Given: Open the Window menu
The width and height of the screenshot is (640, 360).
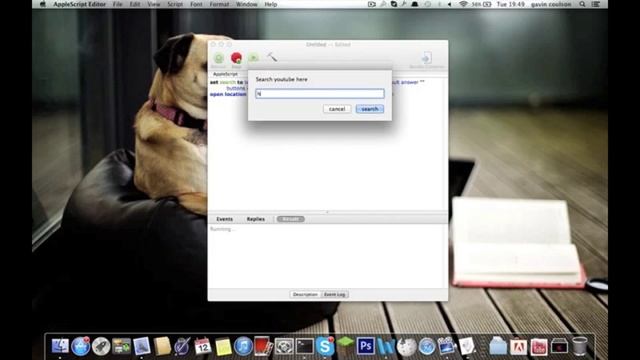Looking at the screenshot, I should (x=247, y=4).
